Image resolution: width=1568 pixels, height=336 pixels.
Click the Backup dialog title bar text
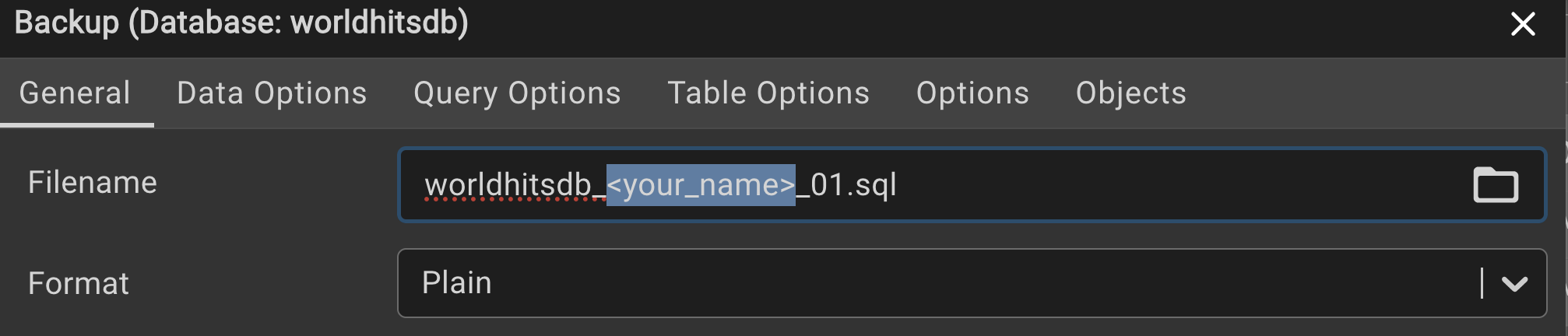coord(241,23)
